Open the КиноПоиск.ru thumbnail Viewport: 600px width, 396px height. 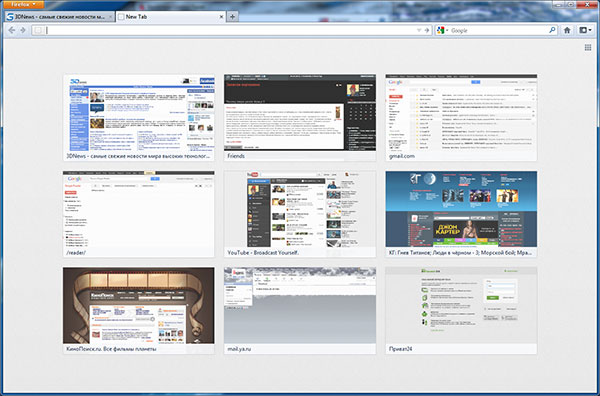tap(139, 310)
